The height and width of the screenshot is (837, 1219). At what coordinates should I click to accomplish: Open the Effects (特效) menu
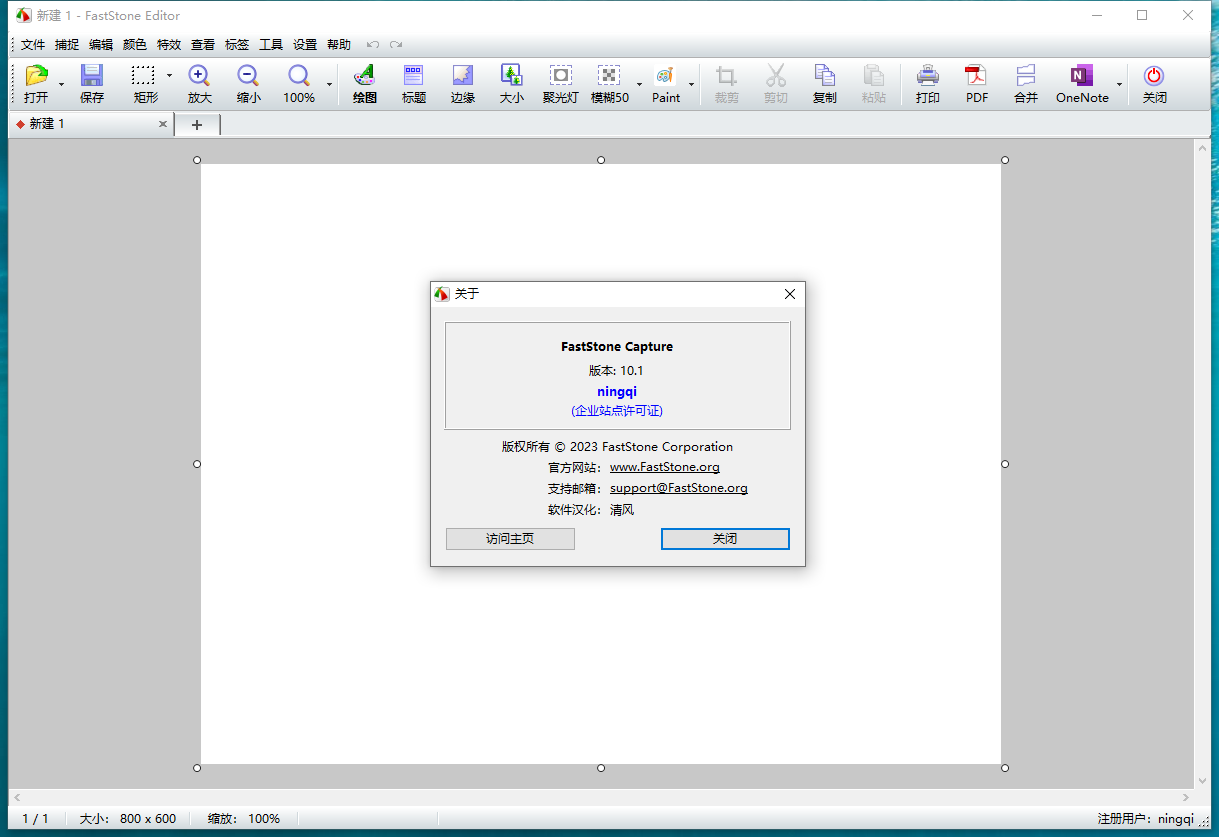[169, 45]
